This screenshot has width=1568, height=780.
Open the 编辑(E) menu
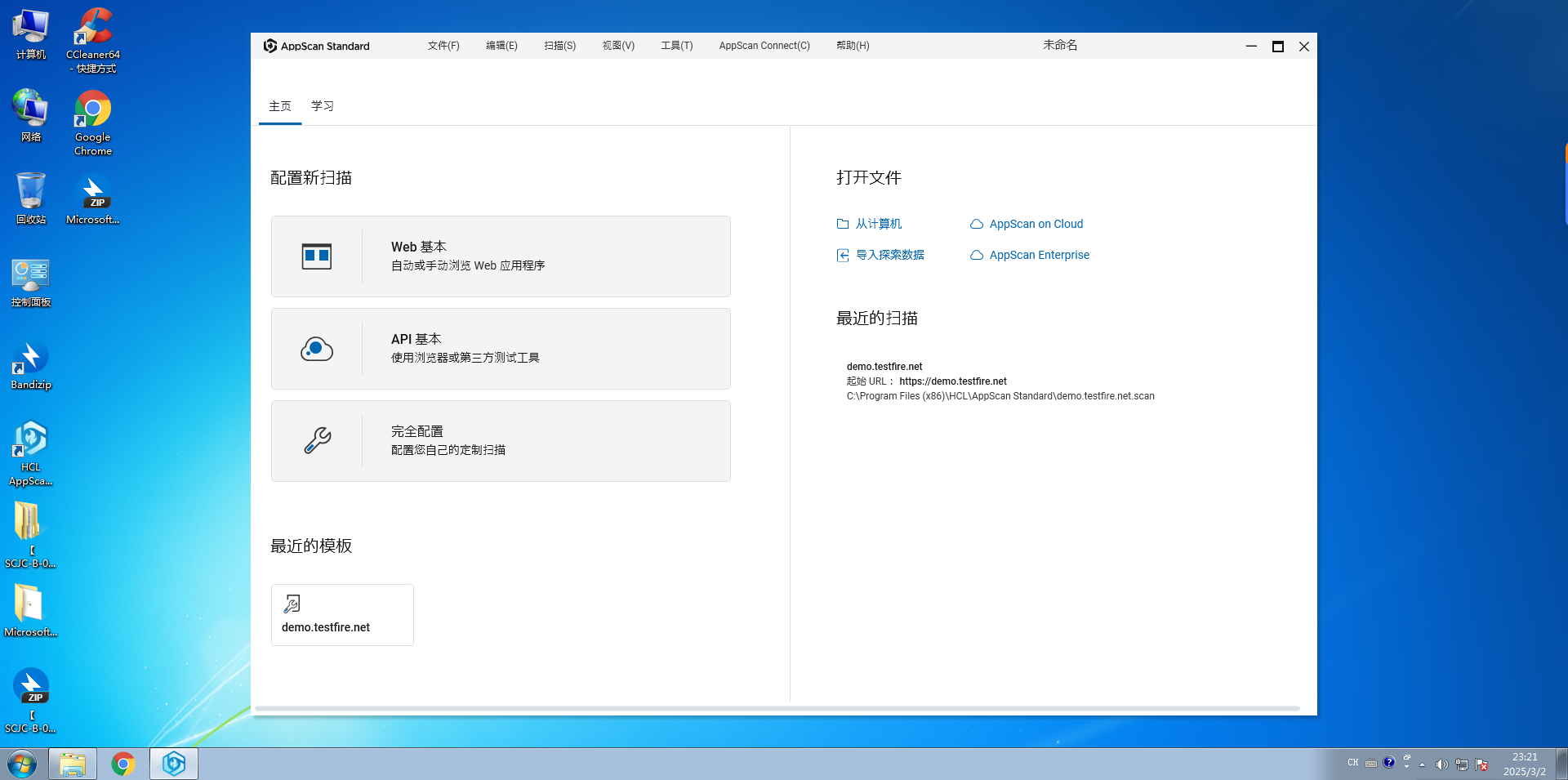(x=501, y=46)
